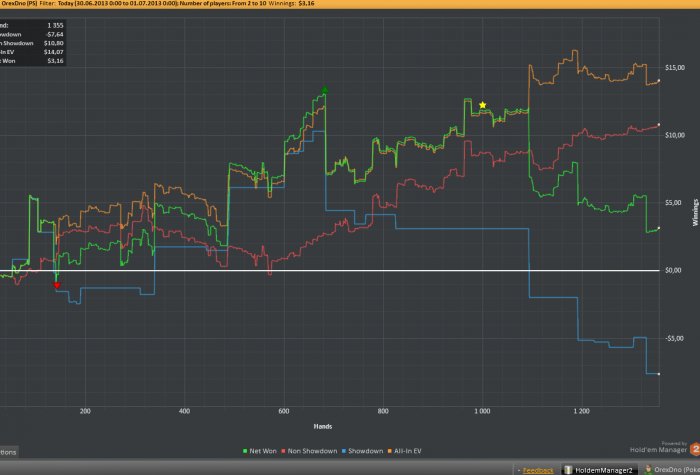700x475 pixels.
Task: Click the red Non Showdown color square
Action: 283,451
